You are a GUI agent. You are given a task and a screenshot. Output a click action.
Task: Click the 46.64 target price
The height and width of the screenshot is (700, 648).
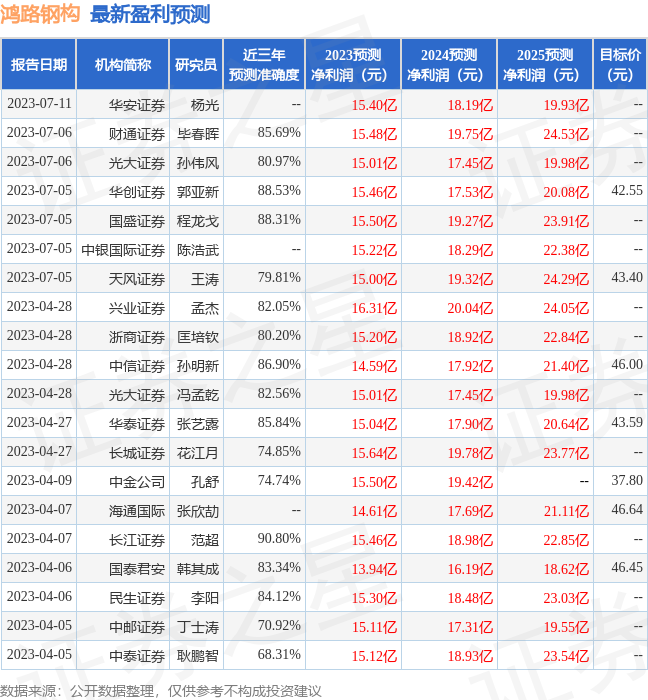627,510
